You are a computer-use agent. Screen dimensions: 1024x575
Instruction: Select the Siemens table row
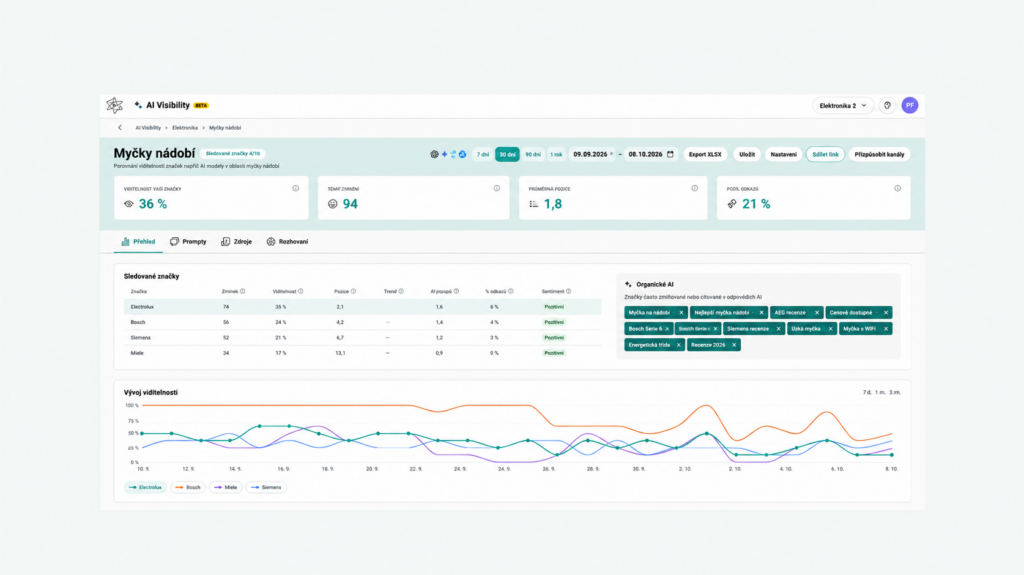362,338
